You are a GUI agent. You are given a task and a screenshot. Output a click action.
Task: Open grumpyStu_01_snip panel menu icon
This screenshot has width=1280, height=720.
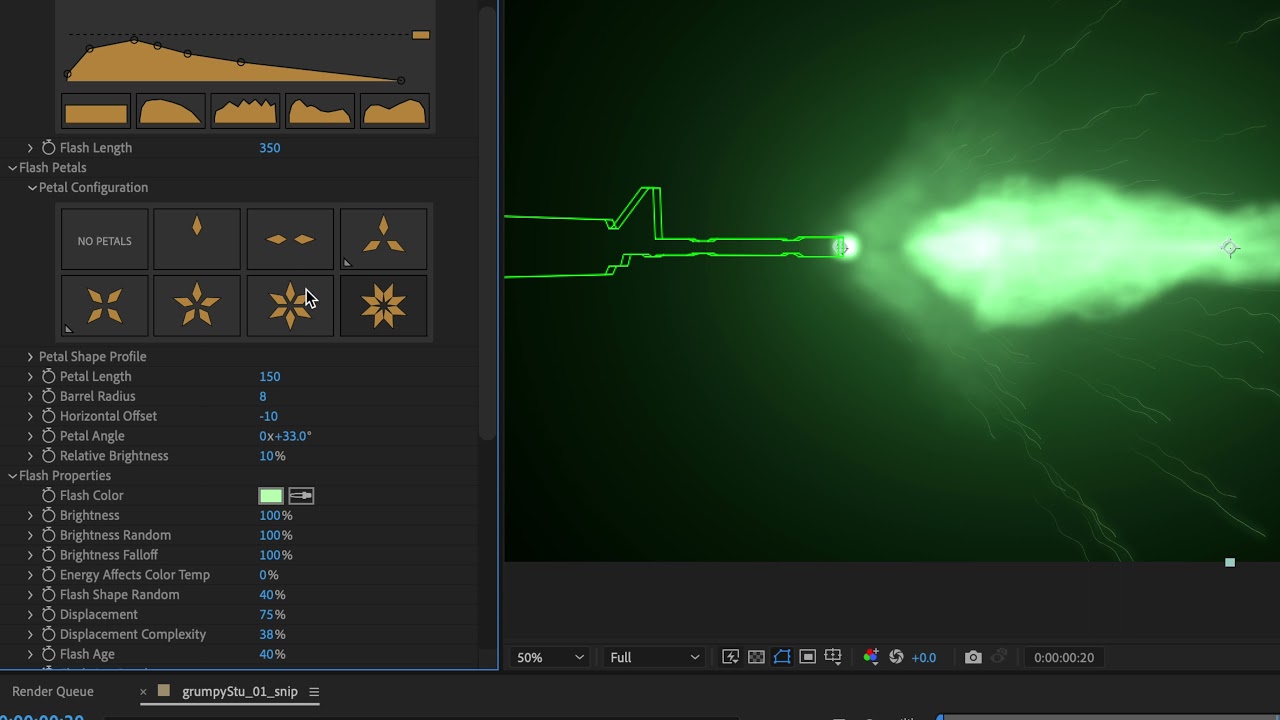(314, 691)
